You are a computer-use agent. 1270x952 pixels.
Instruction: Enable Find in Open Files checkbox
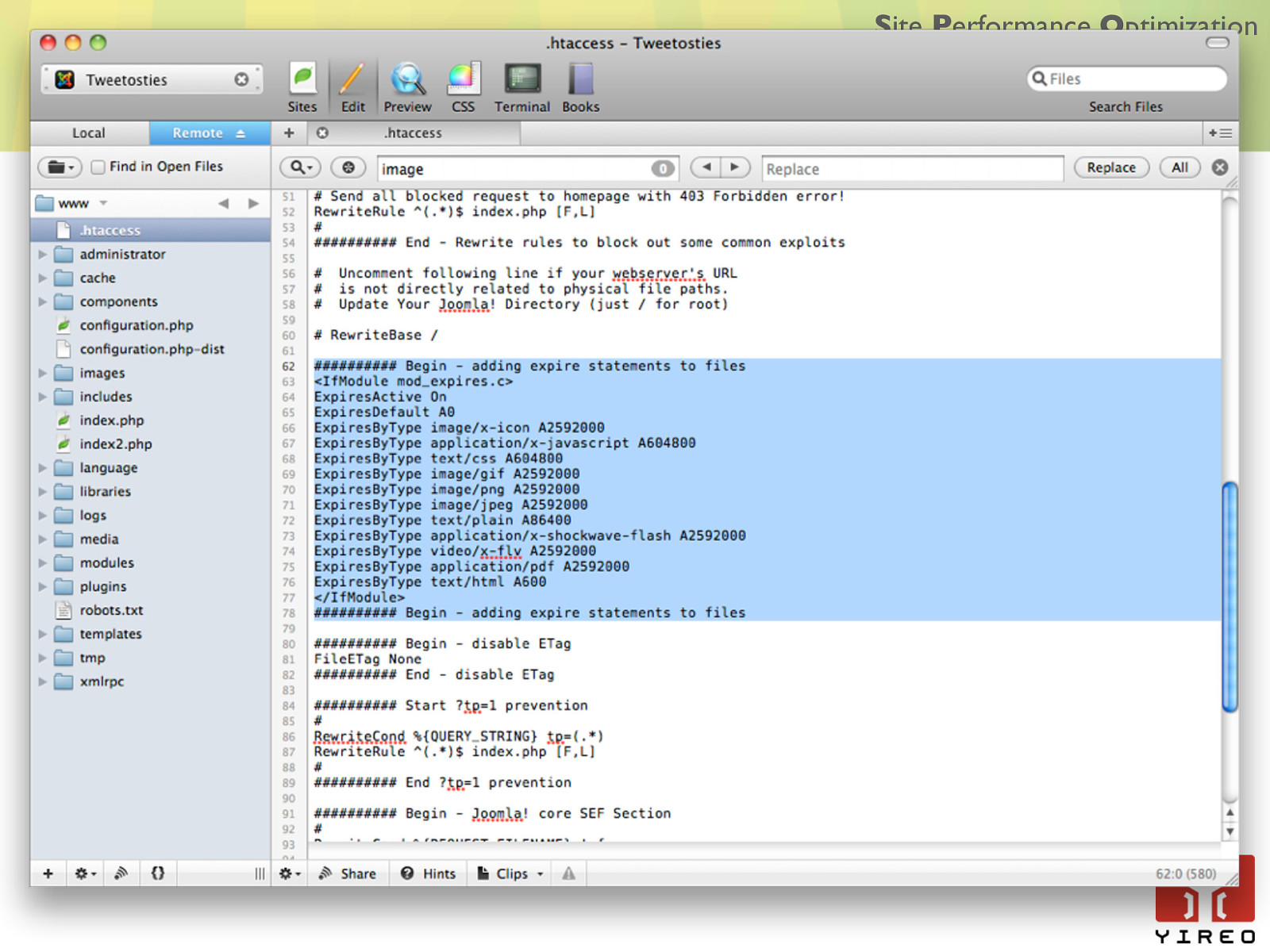[98, 167]
